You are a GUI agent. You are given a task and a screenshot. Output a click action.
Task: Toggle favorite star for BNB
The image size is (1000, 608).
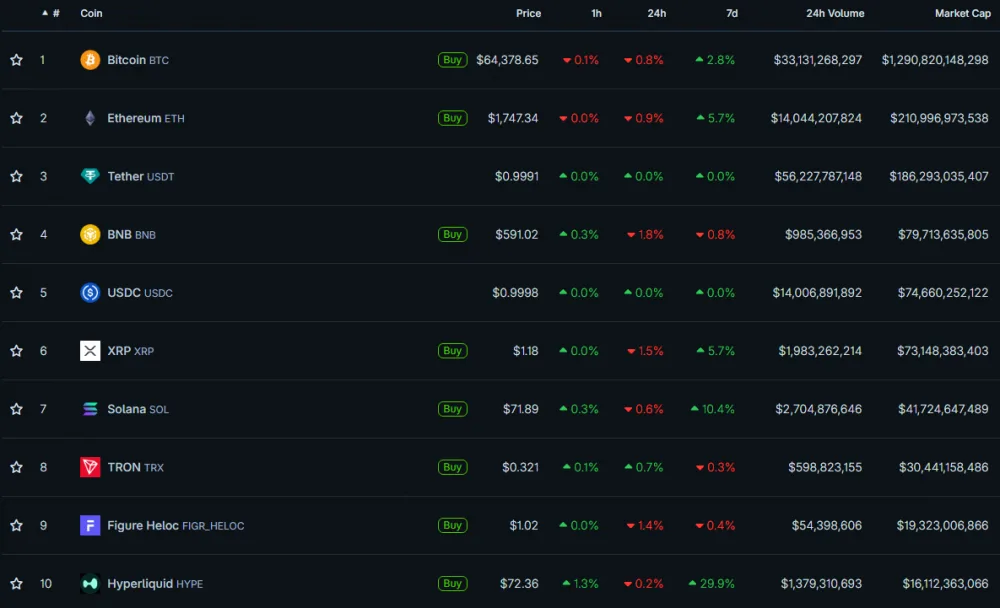coord(17,234)
